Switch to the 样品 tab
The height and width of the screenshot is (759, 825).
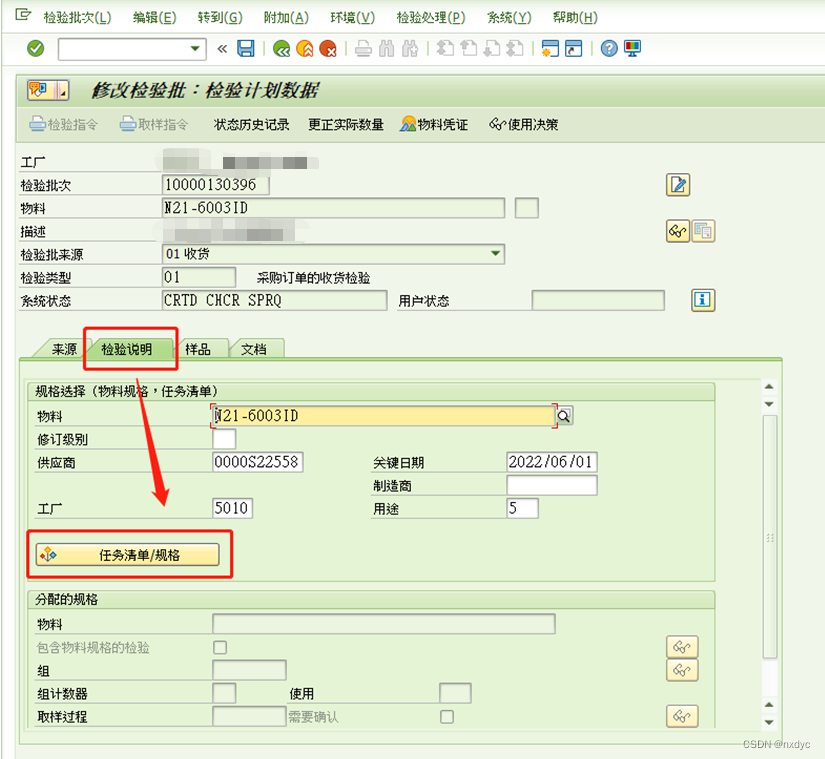click(x=197, y=349)
